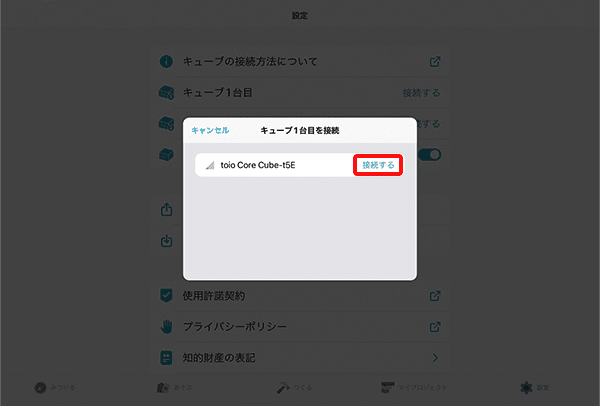The height and width of the screenshot is (406, 600).
Task: Switch to the あそぶ tab
Action: (174, 388)
